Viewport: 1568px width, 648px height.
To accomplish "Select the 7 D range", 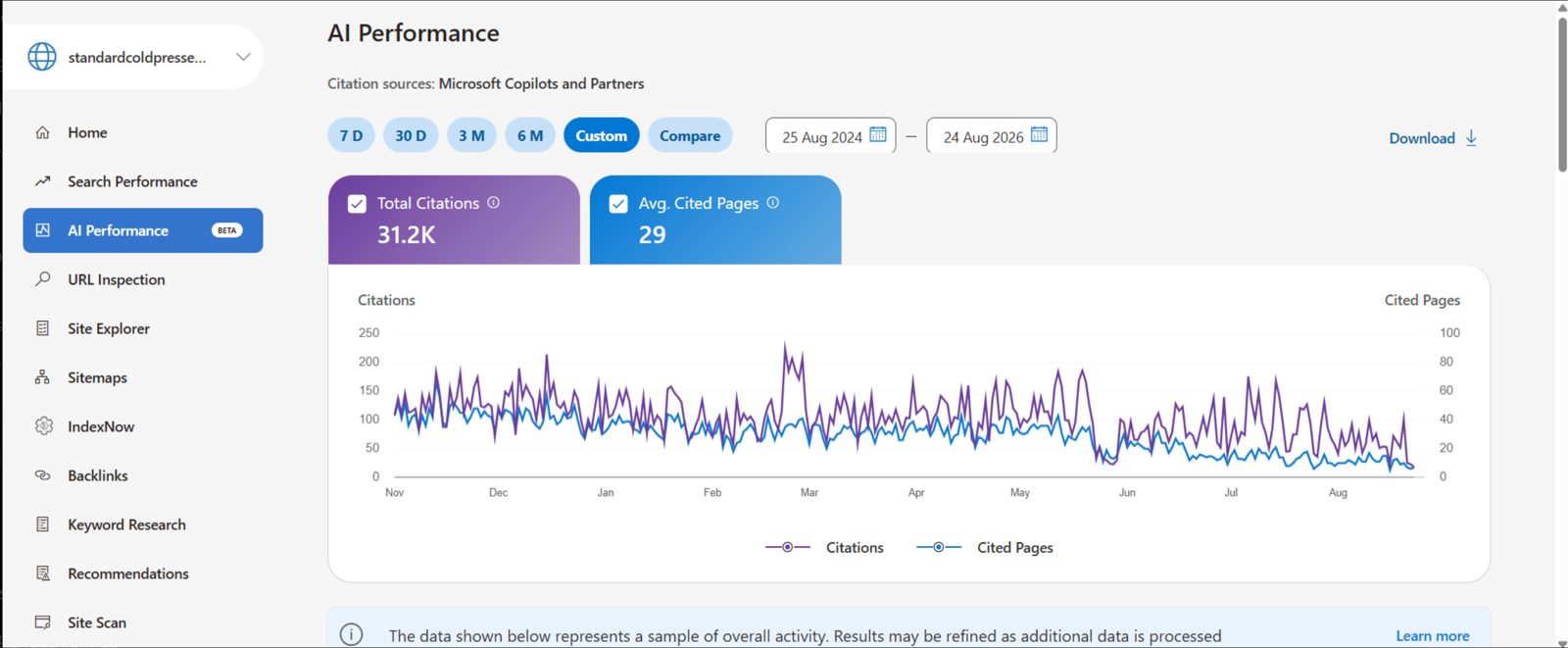I will pyautogui.click(x=351, y=135).
